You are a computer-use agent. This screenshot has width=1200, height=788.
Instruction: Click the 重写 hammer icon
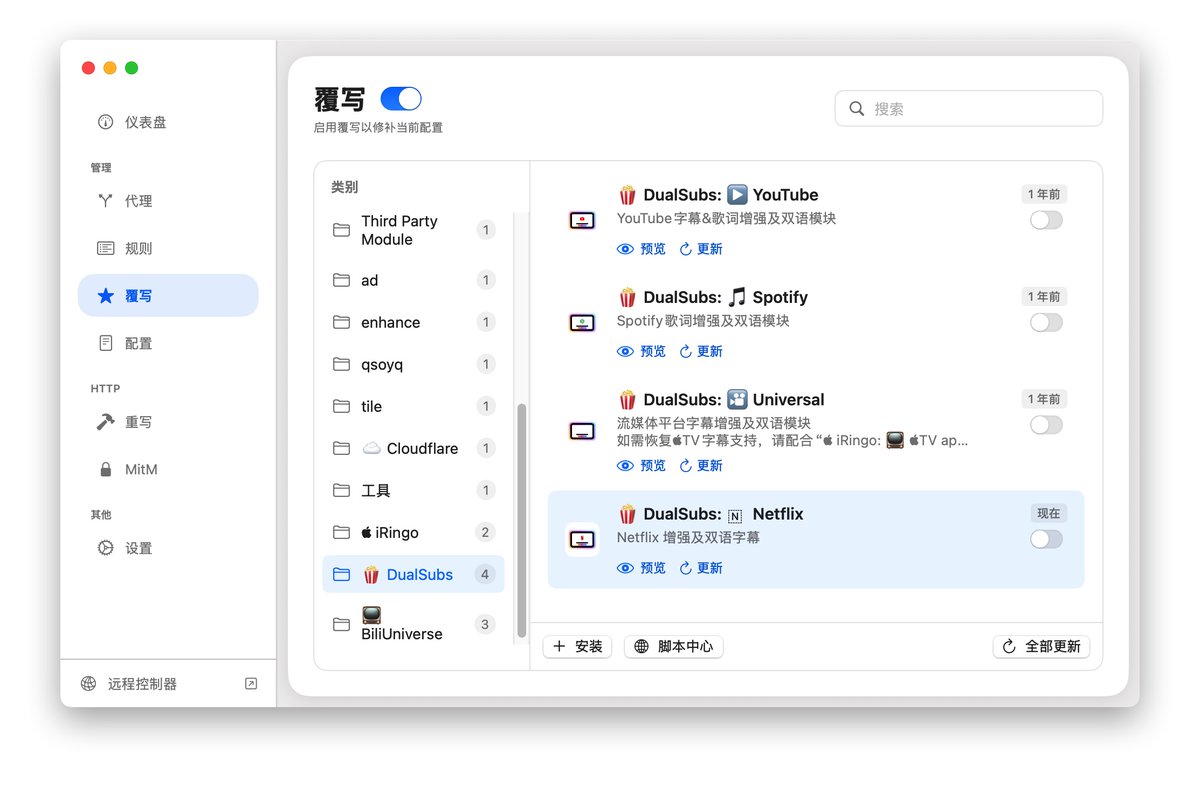tap(105, 422)
